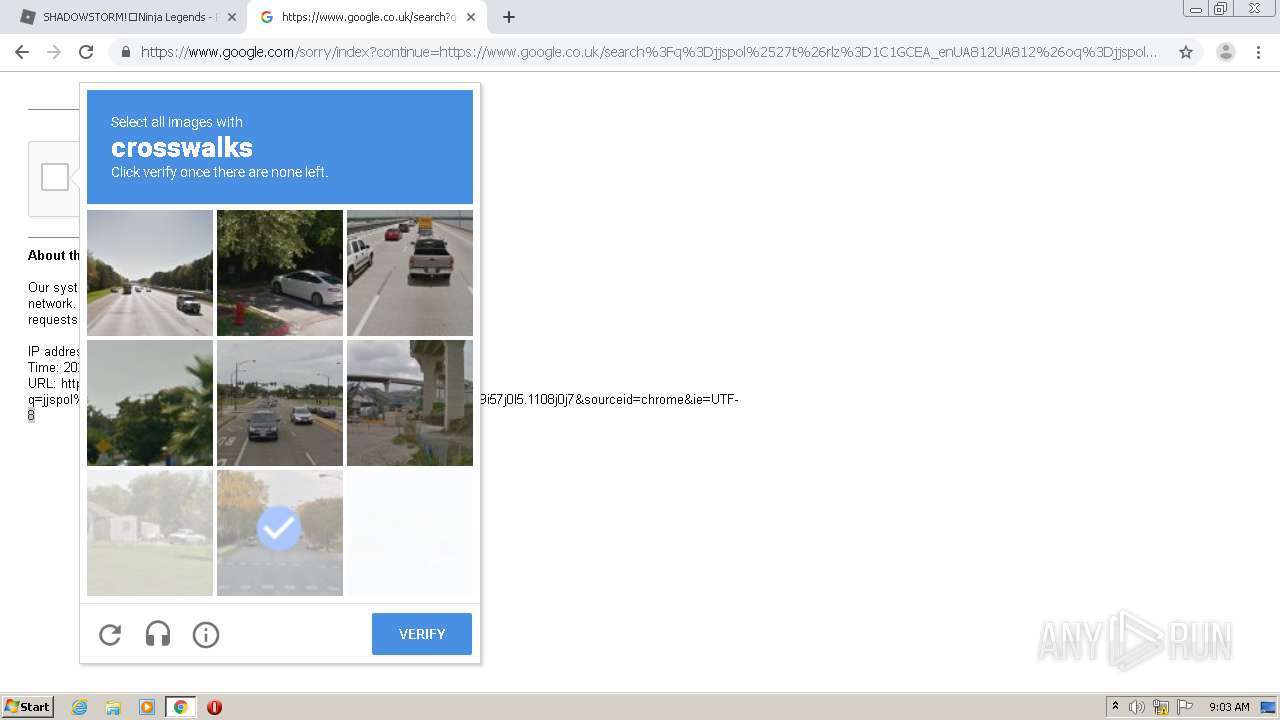The height and width of the screenshot is (720, 1280).
Task: Select the pickup trucks on highway tile
Action: [410, 273]
